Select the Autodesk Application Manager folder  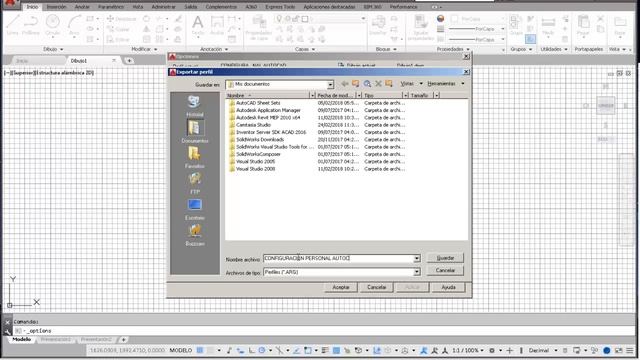point(264,110)
